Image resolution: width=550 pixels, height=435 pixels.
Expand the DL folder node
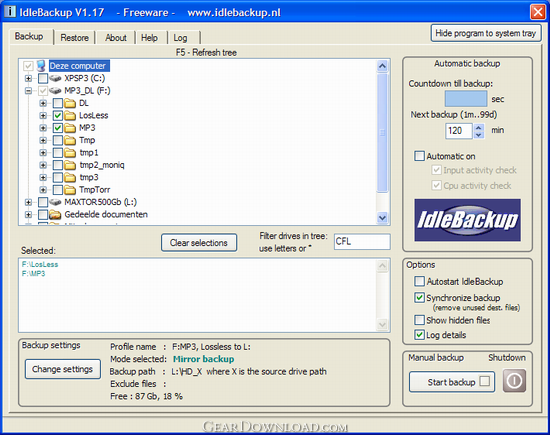pos(43,103)
